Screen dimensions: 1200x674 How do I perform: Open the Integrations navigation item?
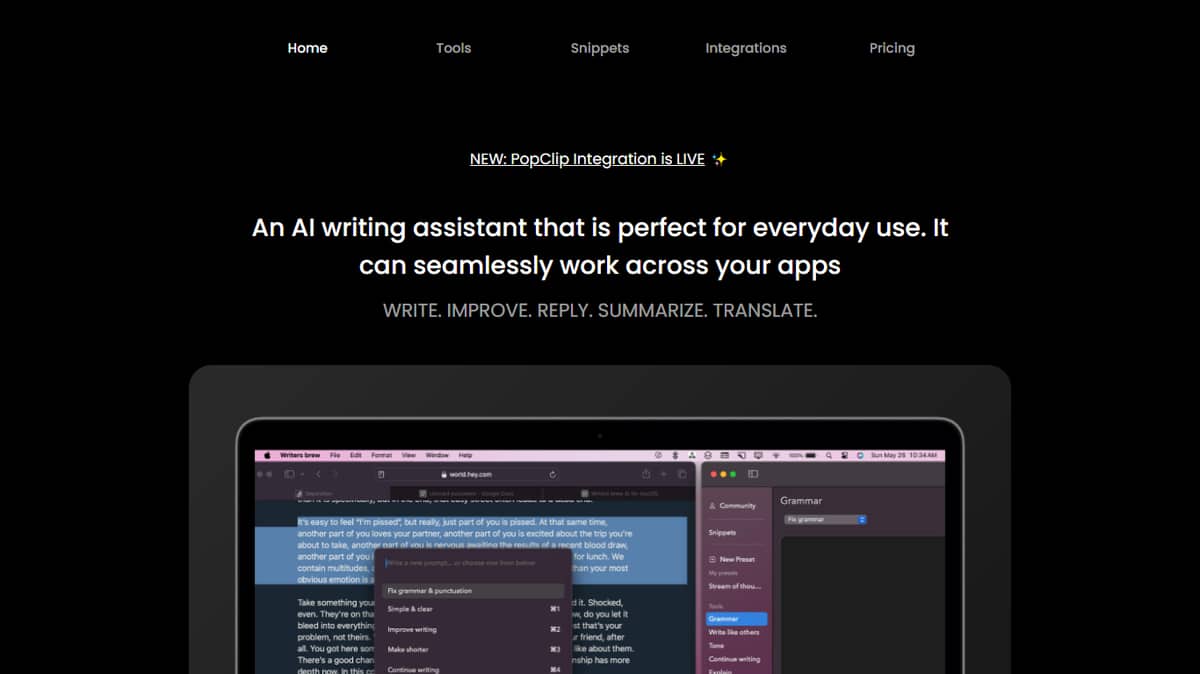click(x=746, y=48)
